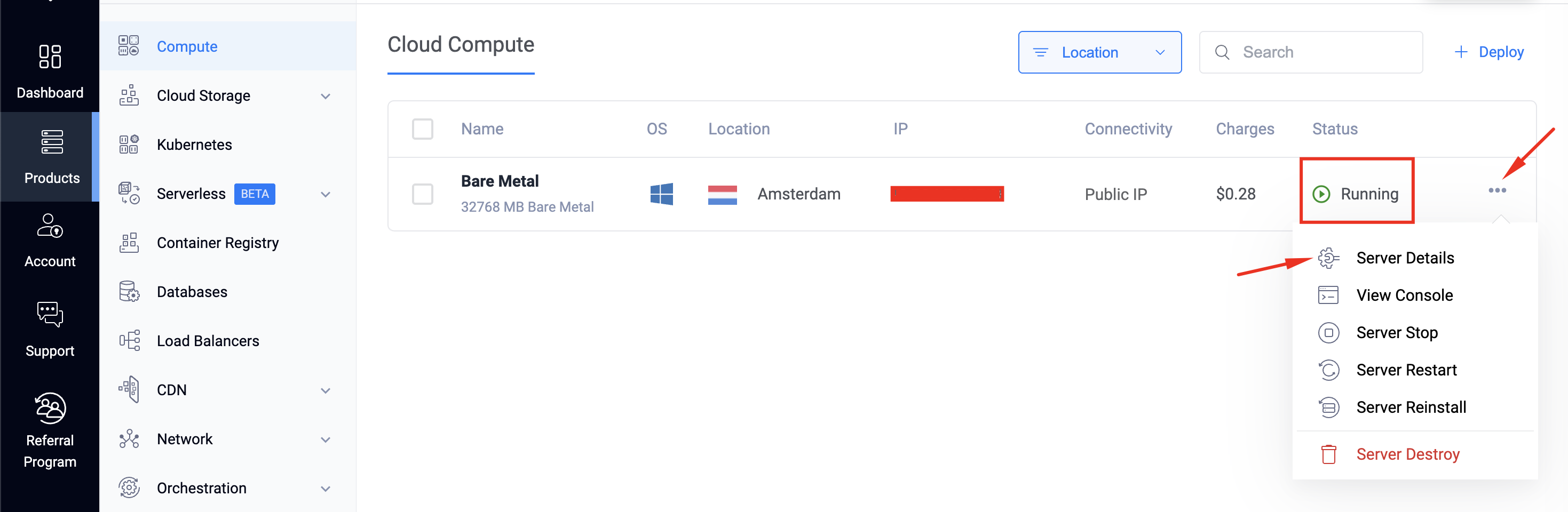Viewport: 1568px width, 512px height.
Task: Expand the Cloud Storage submenu chevron
Action: point(326,96)
